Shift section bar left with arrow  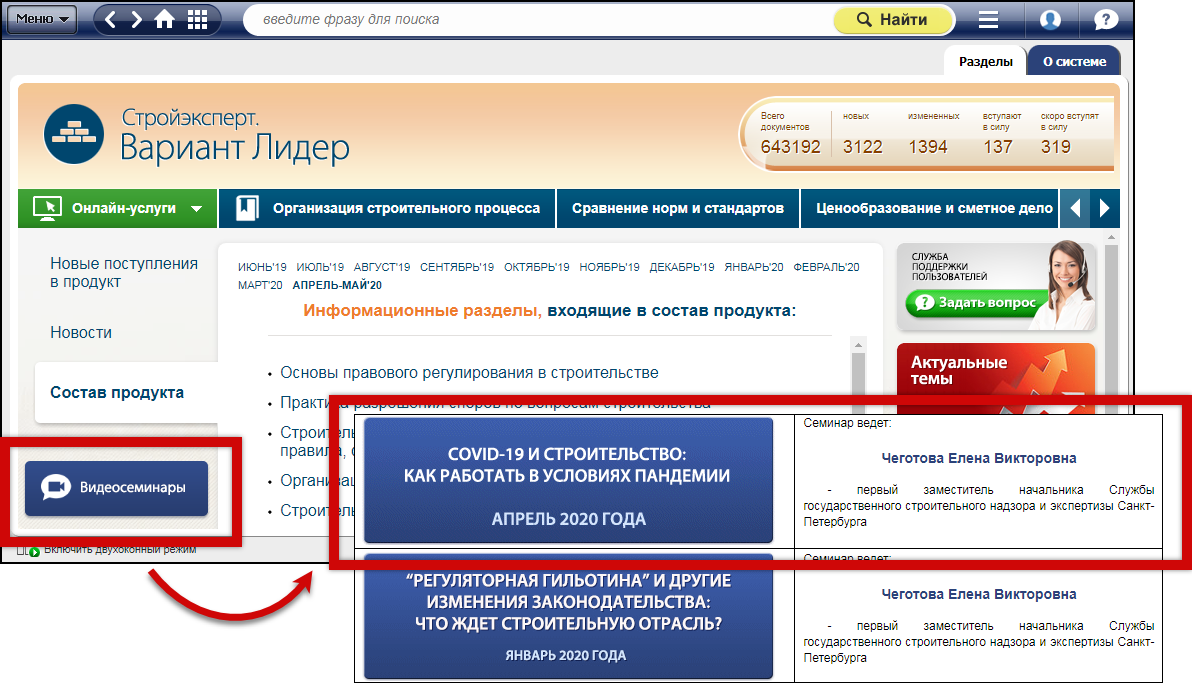click(x=1075, y=208)
